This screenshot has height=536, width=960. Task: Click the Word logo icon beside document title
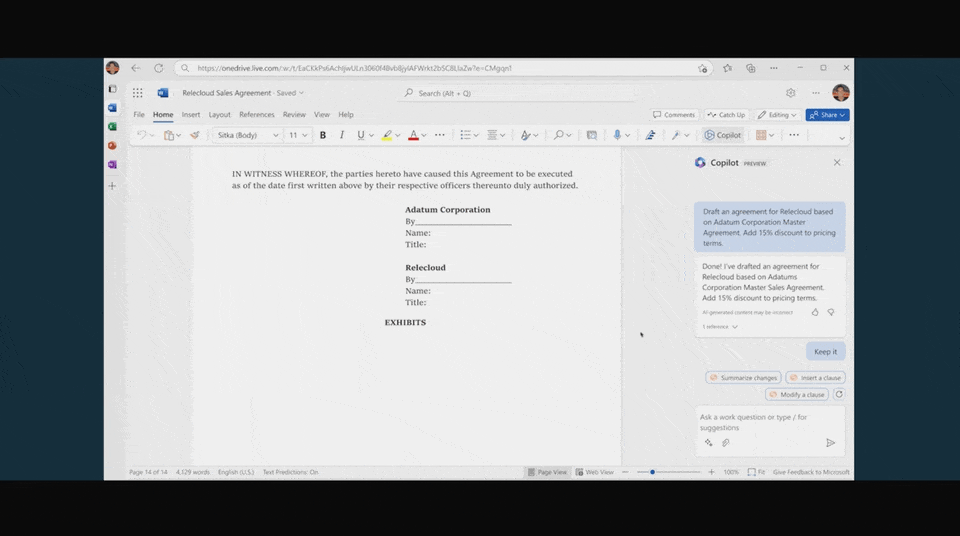[x=163, y=93]
